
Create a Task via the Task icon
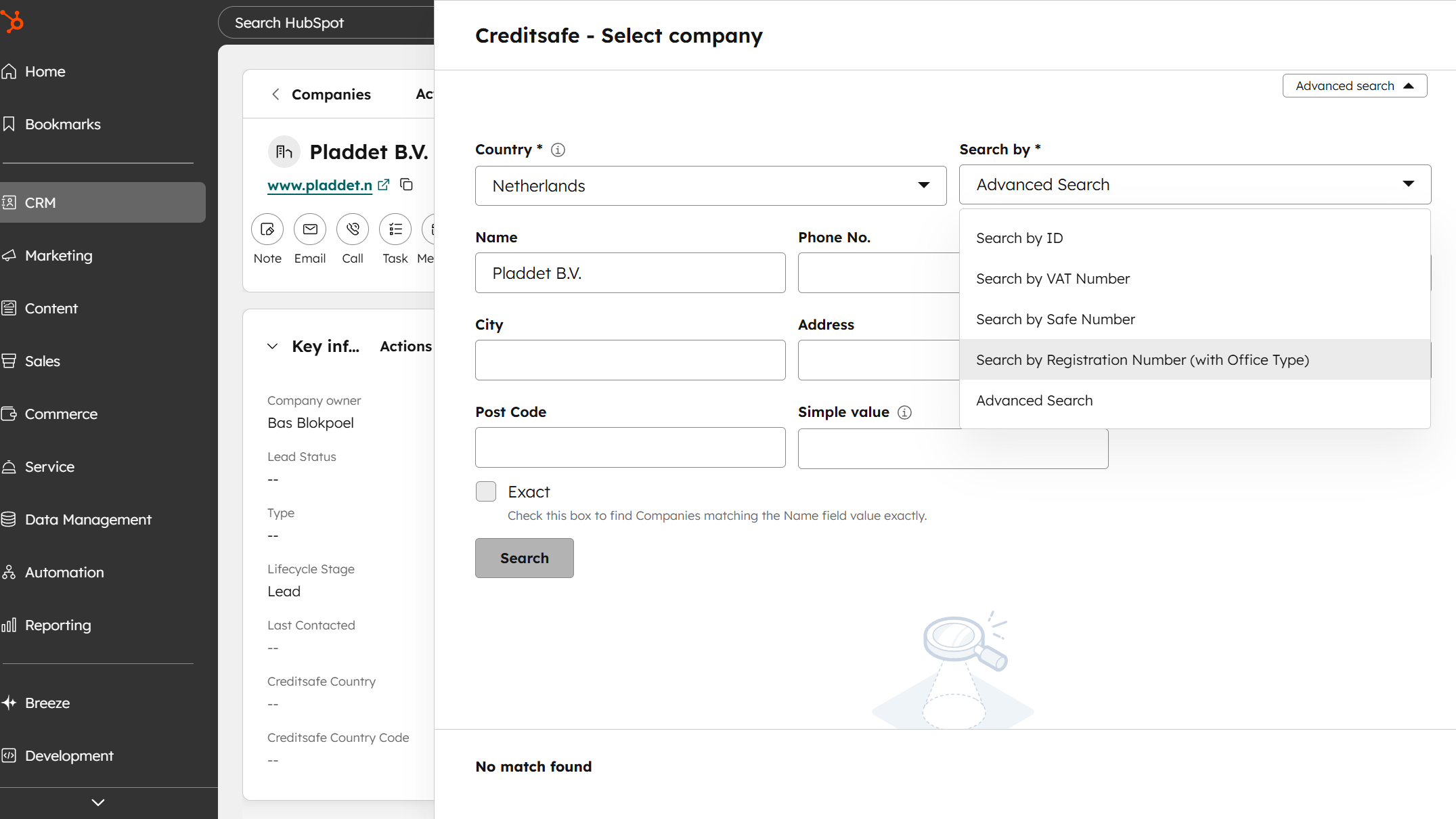tap(395, 229)
